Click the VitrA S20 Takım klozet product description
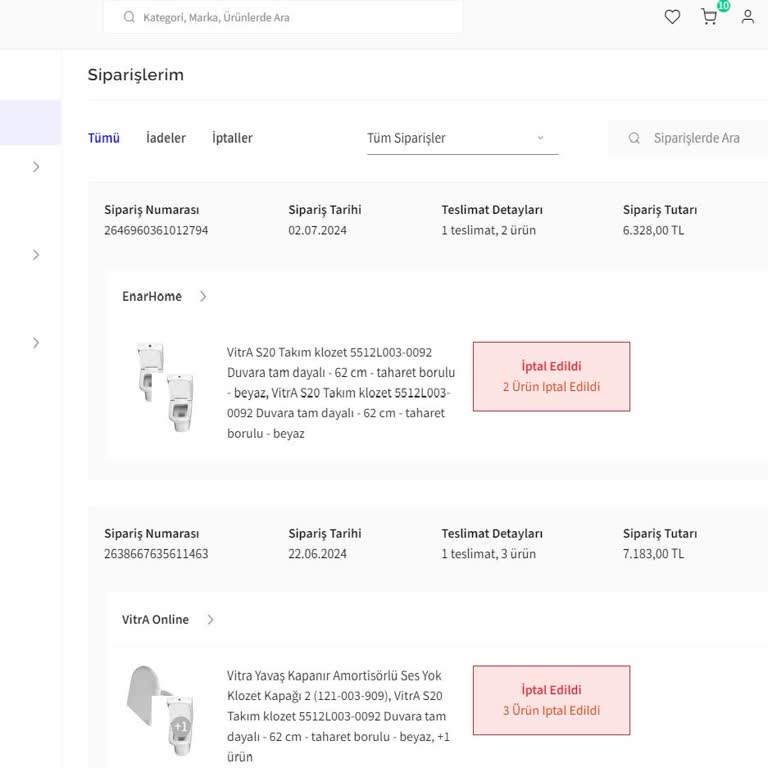The width and height of the screenshot is (768, 768). coord(341,393)
